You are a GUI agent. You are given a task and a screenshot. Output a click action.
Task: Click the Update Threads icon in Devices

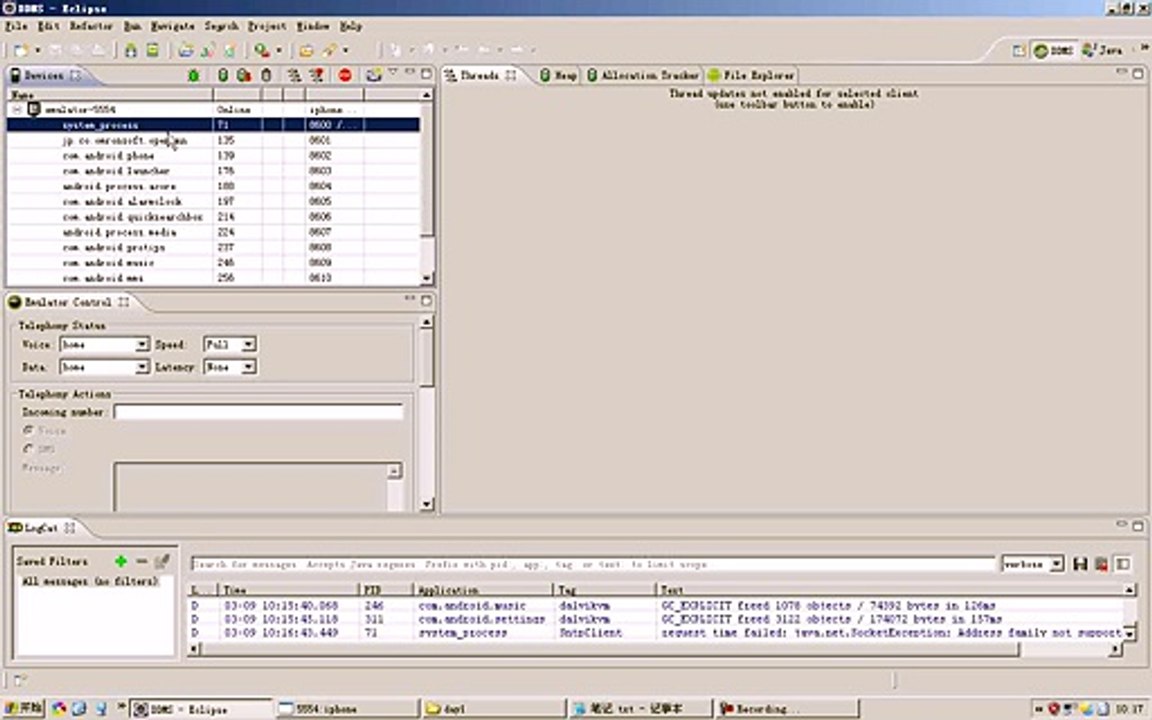click(x=294, y=75)
